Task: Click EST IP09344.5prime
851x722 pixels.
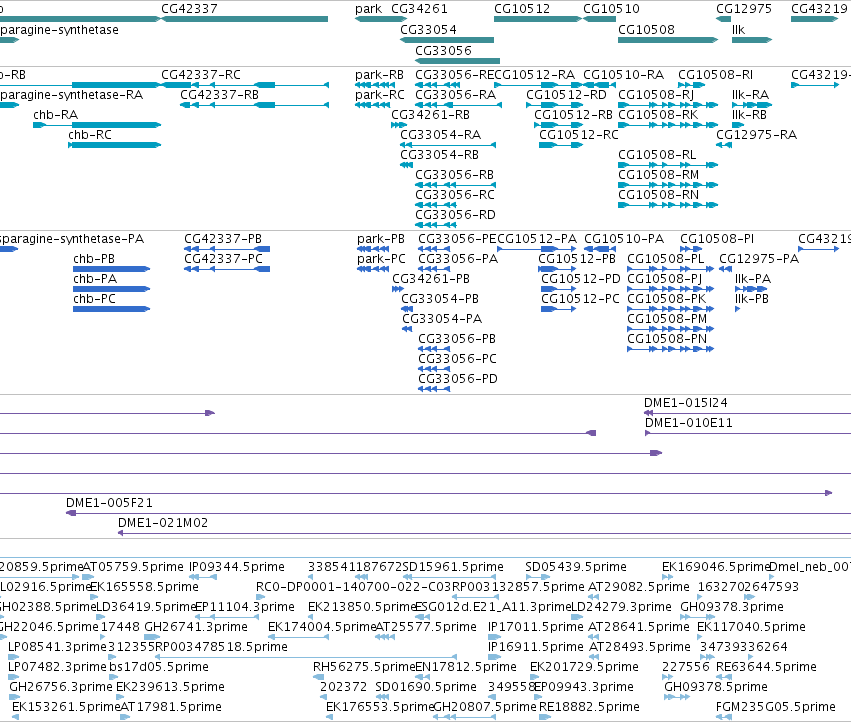Action: click(237, 567)
